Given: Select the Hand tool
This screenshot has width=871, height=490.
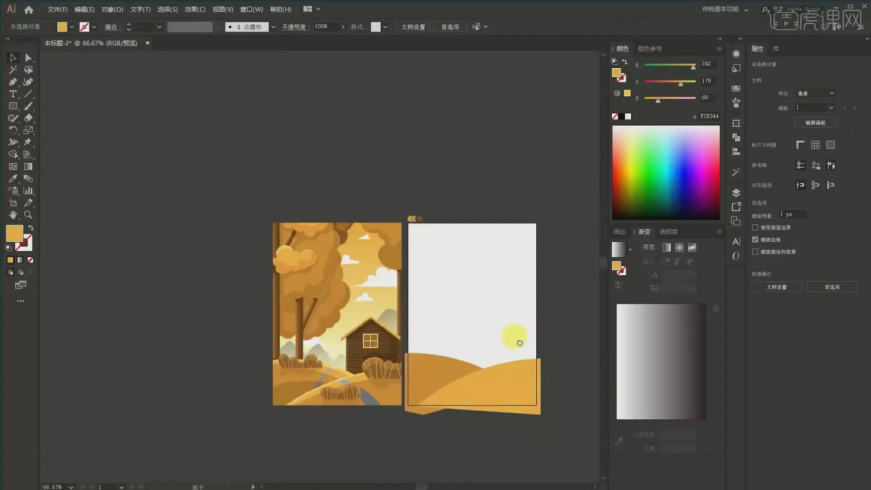Looking at the screenshot, I should (13, 214).
